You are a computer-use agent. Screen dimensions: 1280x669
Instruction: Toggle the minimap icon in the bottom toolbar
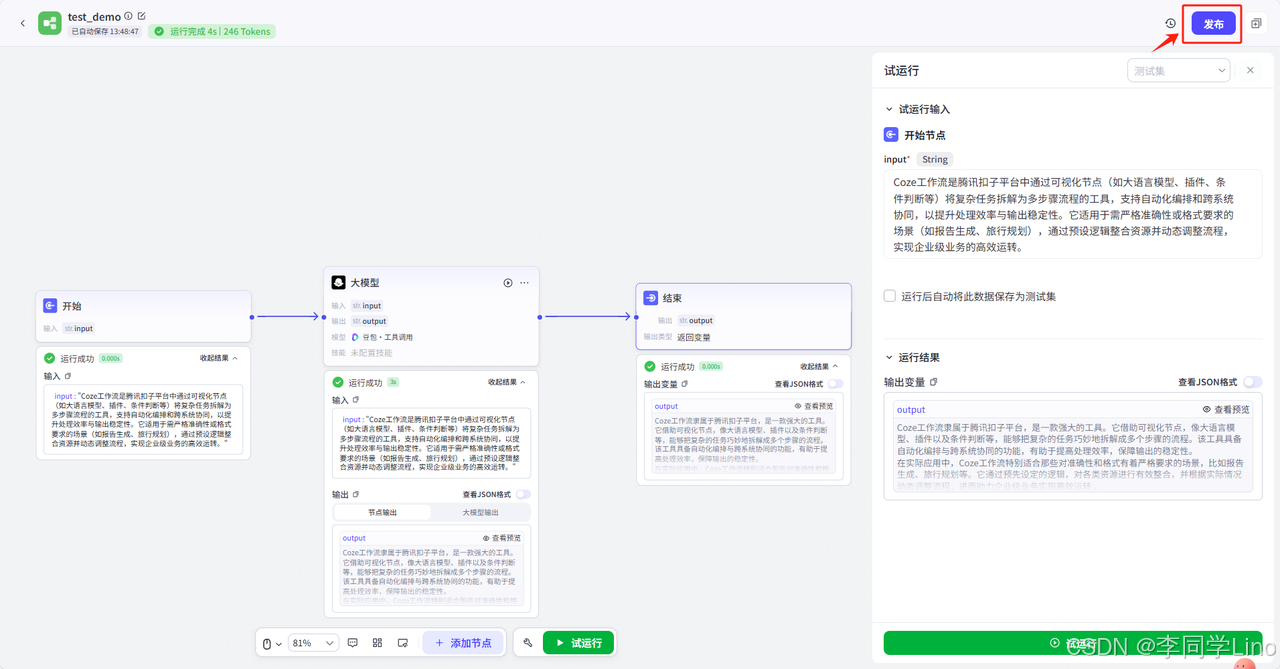coord(403,643)
